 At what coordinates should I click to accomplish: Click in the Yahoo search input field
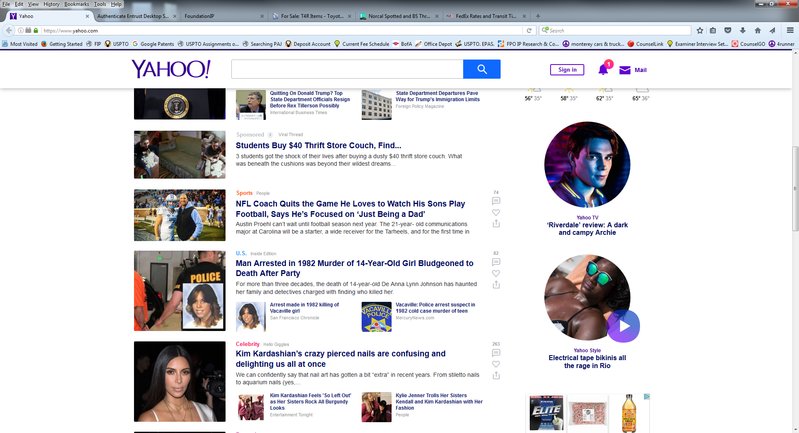point(347,69)
